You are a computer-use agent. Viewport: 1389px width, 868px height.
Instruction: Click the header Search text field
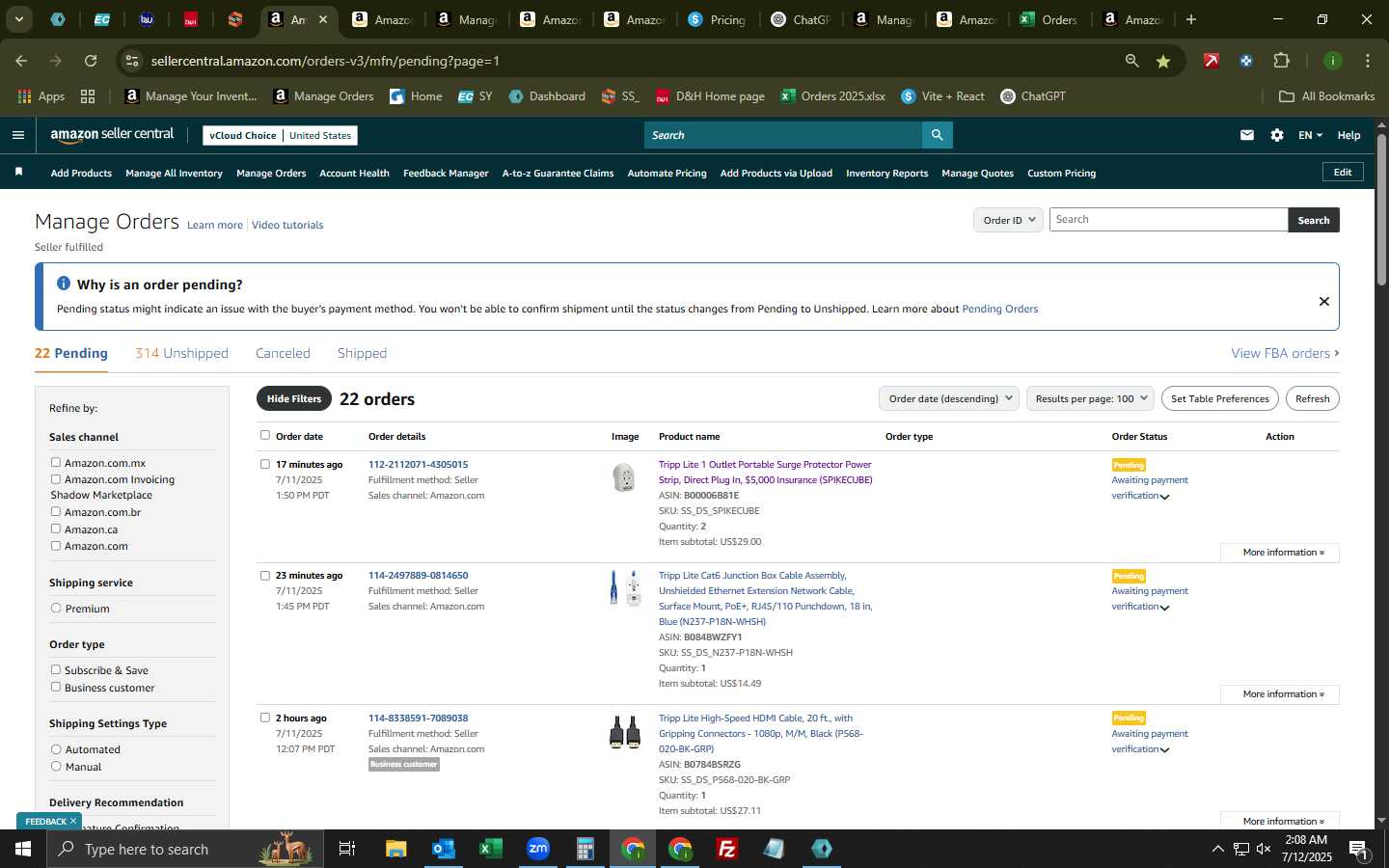tap(782, 135)
